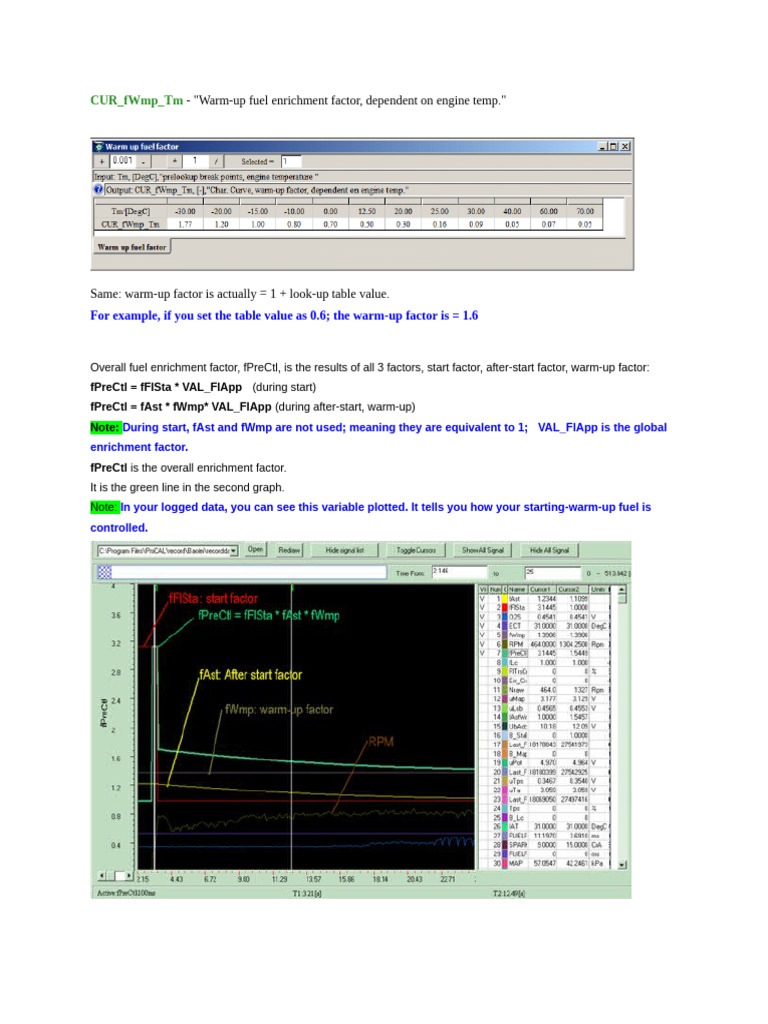Click the right cursor marker atop the graph
The width and height of the screenshot is (768, 1024).
click(291, 588)
